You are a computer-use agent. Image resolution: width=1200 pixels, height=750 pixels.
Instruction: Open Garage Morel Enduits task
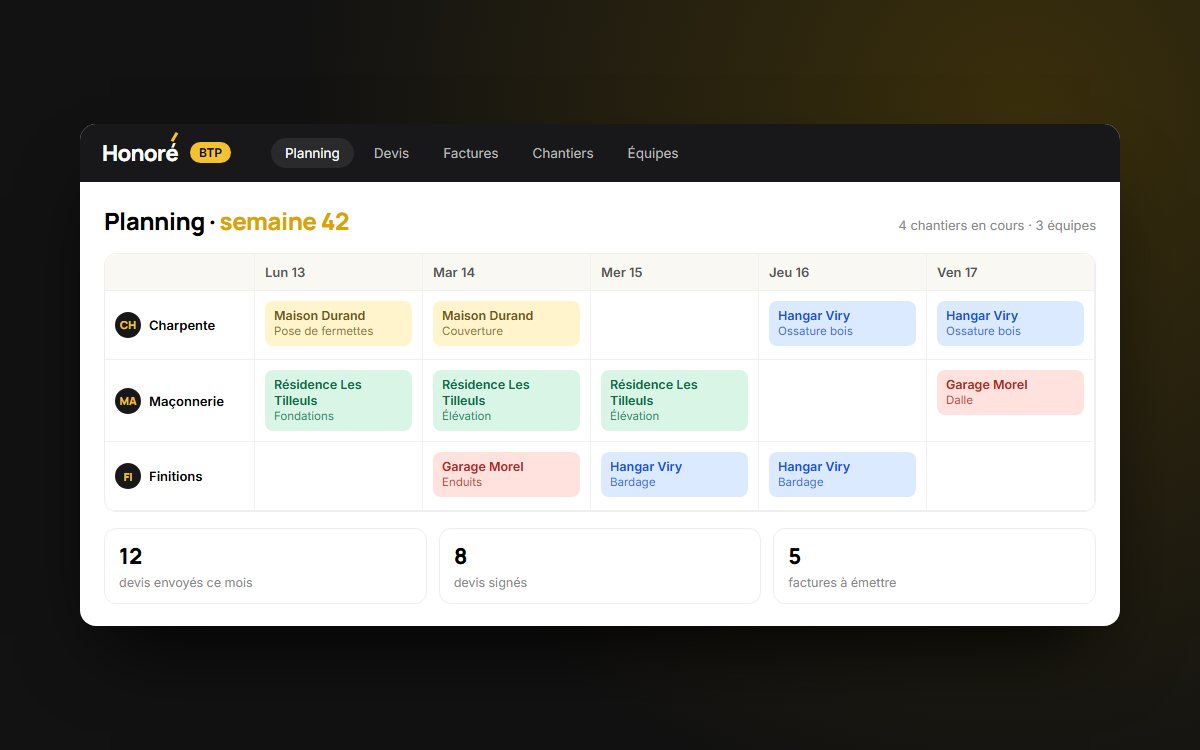[x=506, y=474]
